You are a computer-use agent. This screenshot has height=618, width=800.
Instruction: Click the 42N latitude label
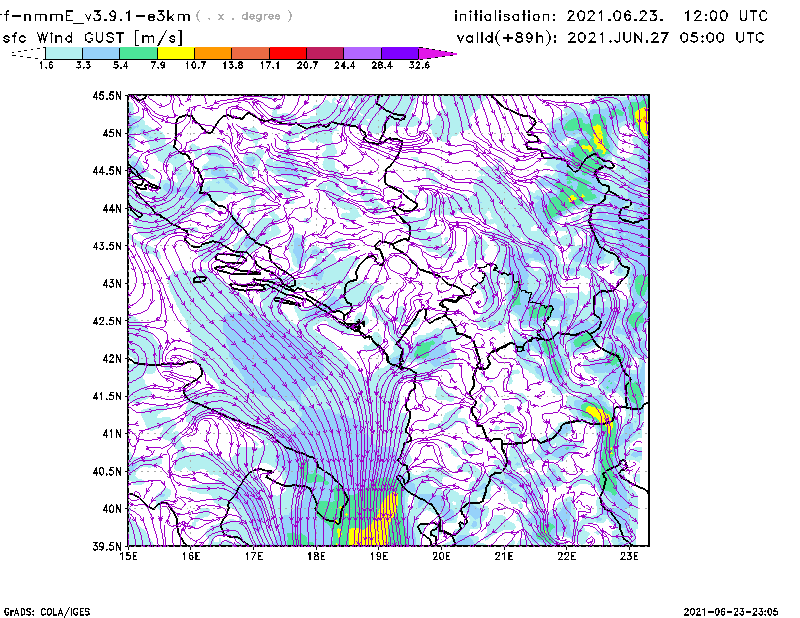[x=112, y=359]
